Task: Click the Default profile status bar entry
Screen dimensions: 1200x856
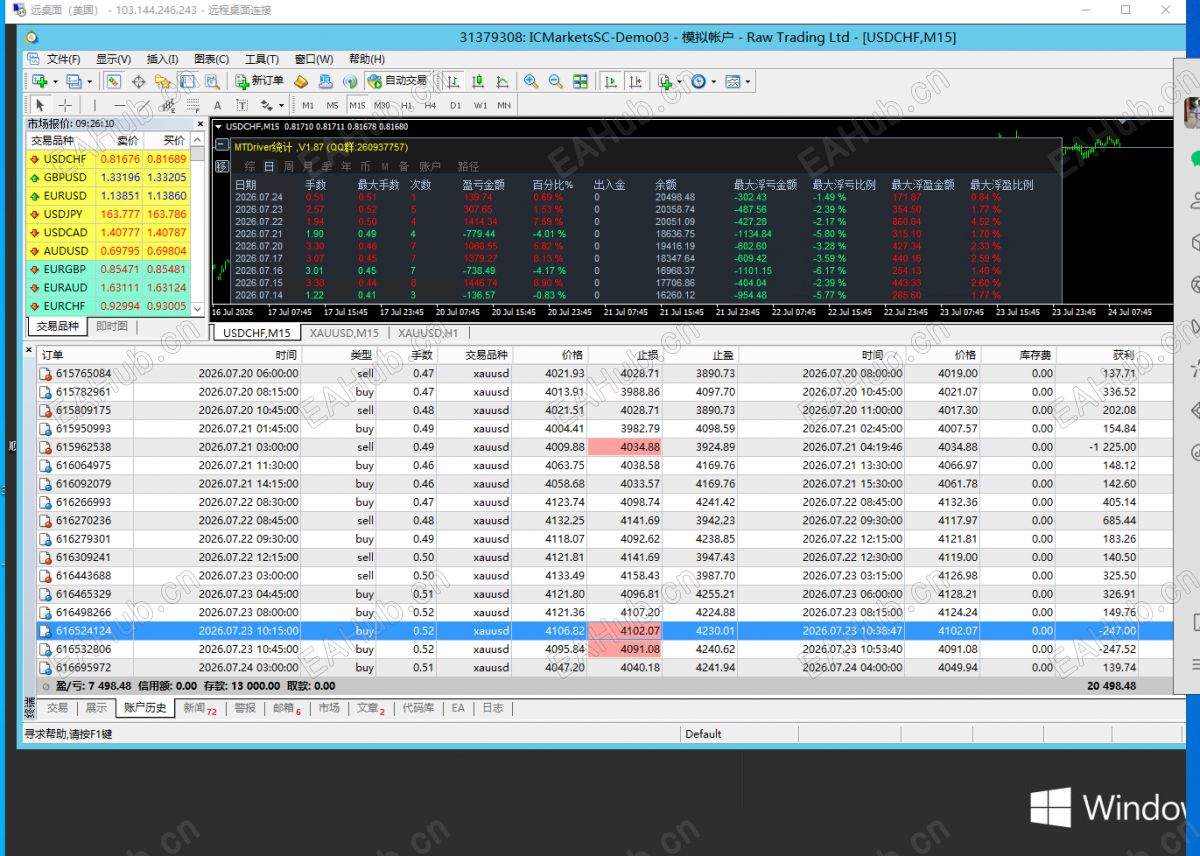Action: pyautogui.click(x=704, y=734)
